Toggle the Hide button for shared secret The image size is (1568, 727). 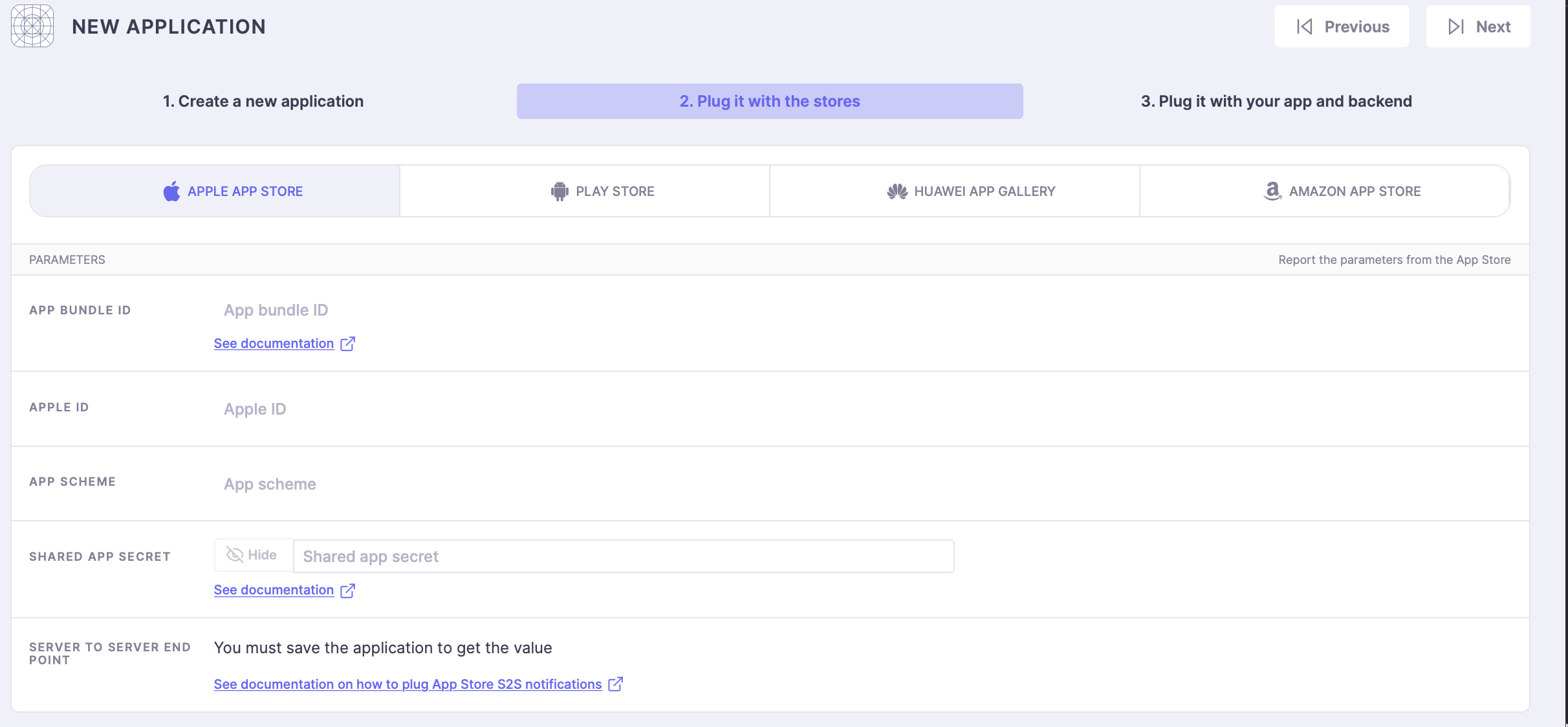[253, 555]
